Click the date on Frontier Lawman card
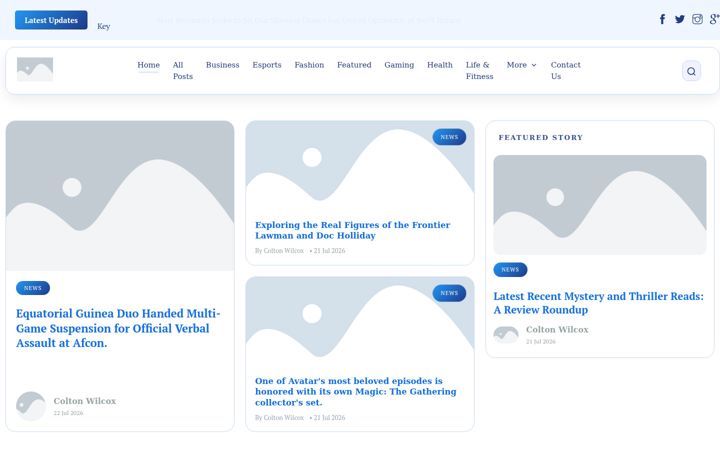The width and height of the screenshot is (720, 450). pos(329,251)
